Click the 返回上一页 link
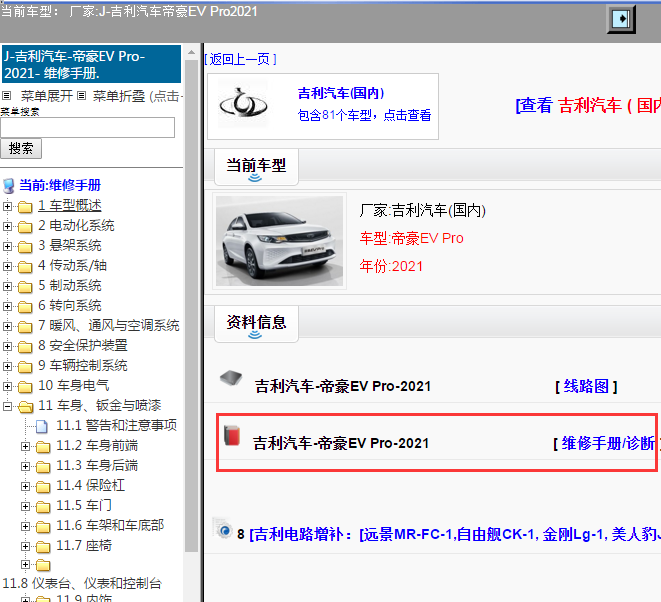Image resolution: width=661 pixels, height=602 pixels. 240,59
